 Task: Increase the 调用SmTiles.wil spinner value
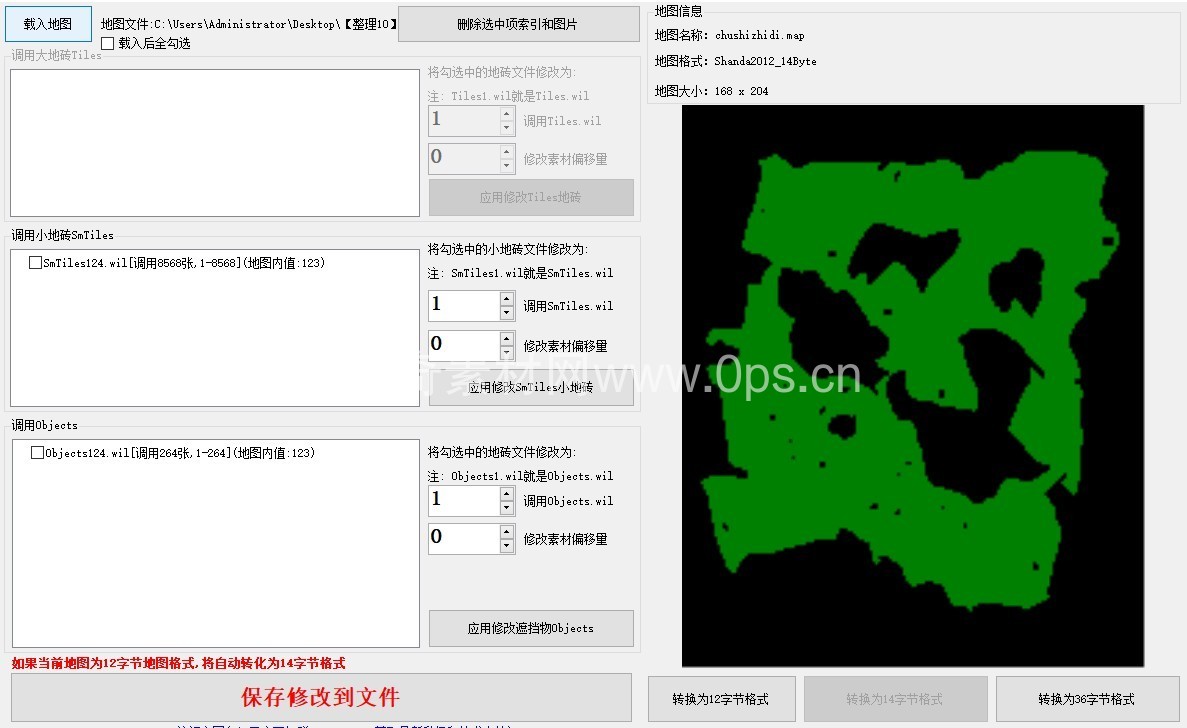point(507,299)
